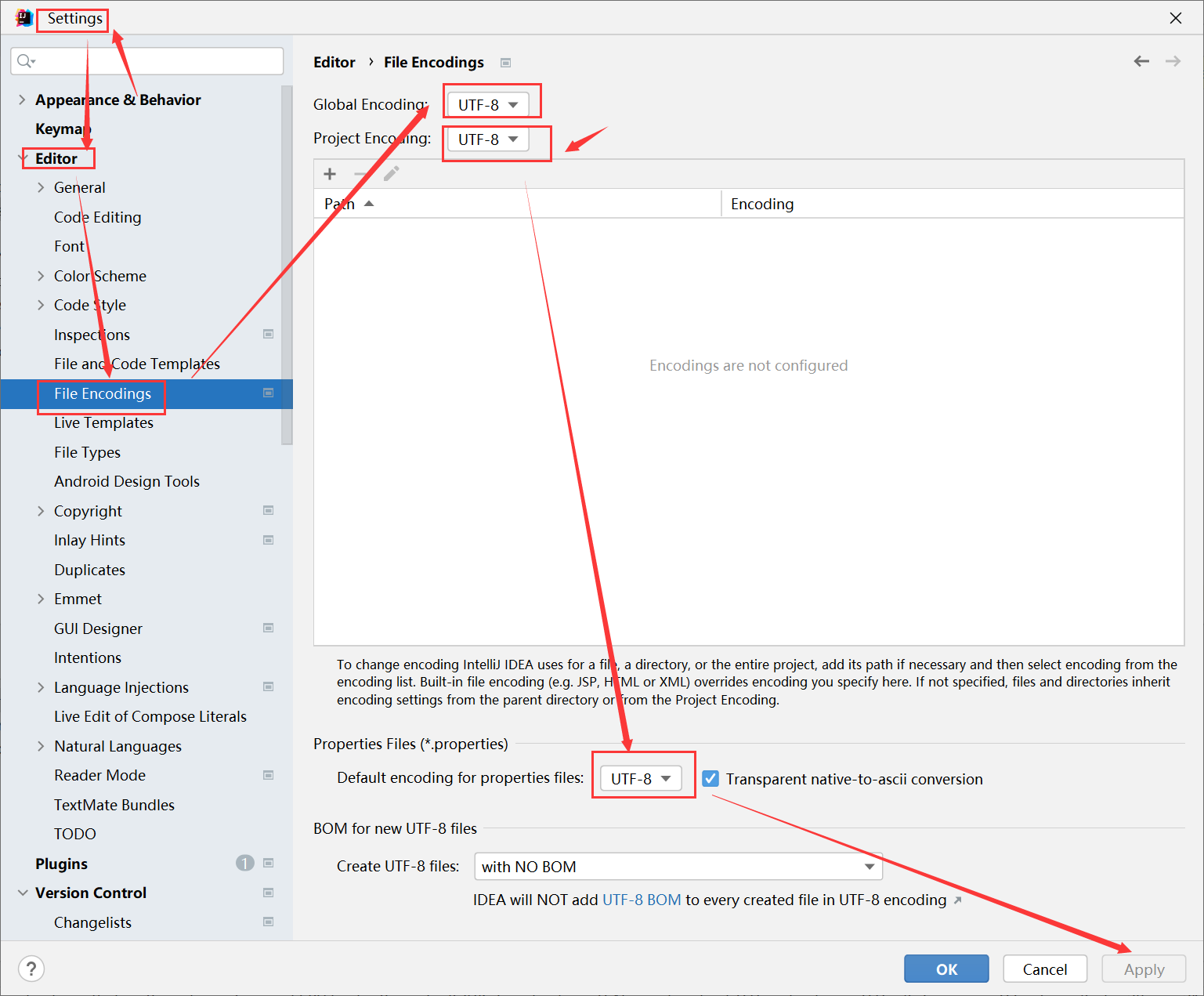Click project icon beside Version Control row
The width and height of the screenshot is (1204, 996).
(x=268, y=893)
